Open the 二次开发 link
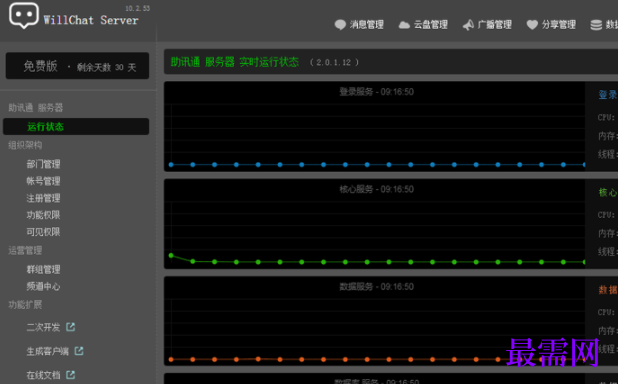This screenshot has height=384, width=618. 43,327
